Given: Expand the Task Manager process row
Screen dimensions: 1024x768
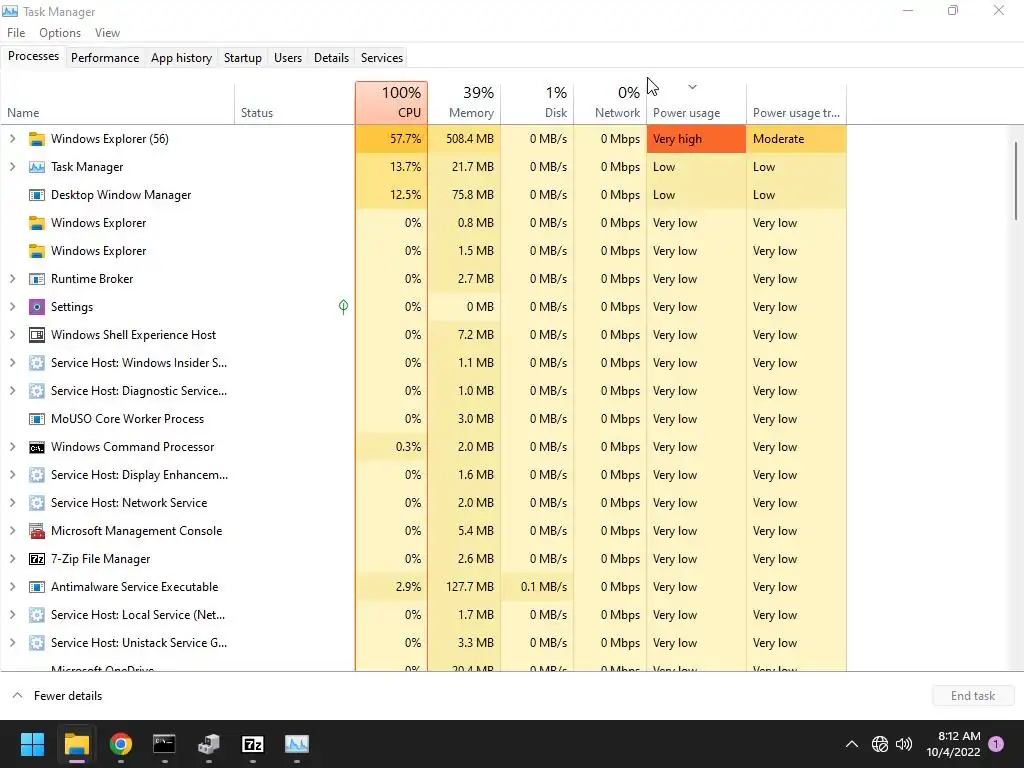Looking at the screenshot, I should (x=12, y=167).
